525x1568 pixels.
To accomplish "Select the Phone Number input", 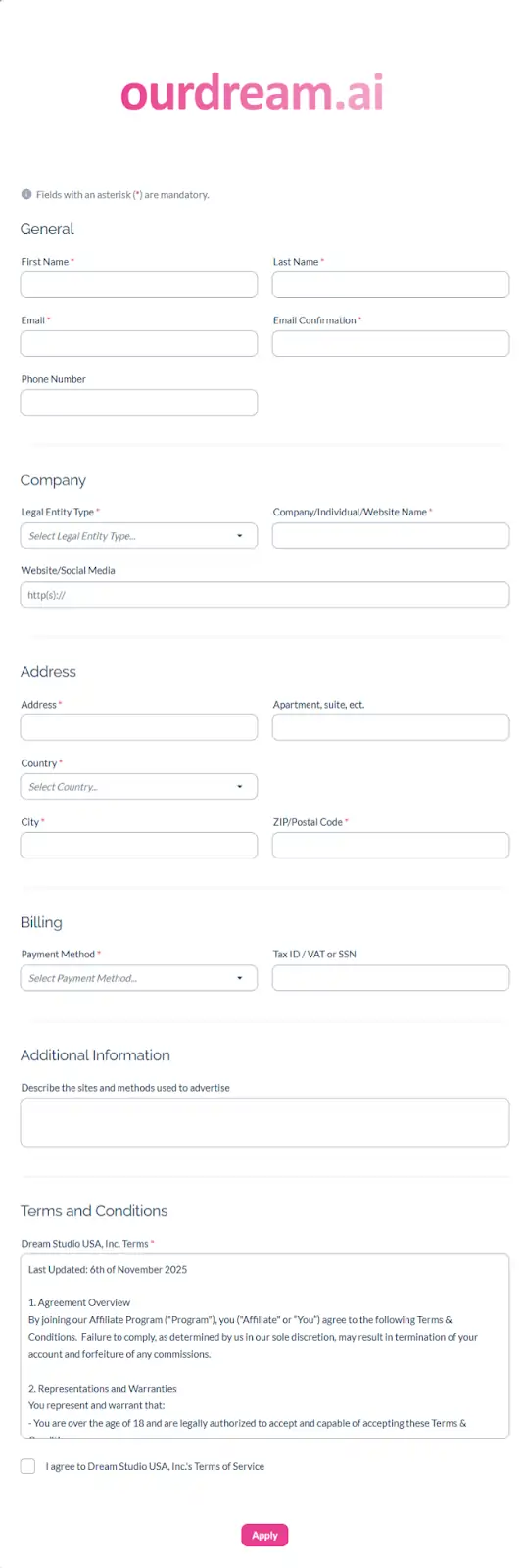I will pos(139,403).
